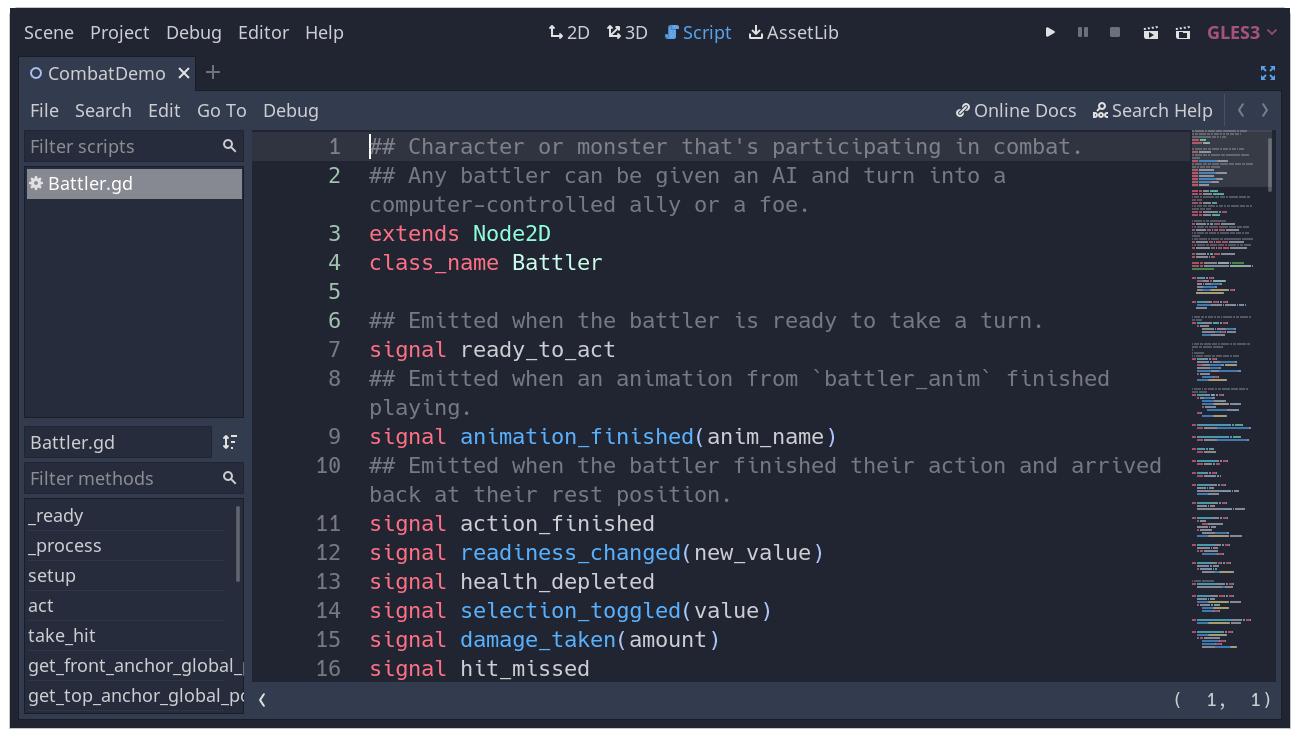
Task: Toggle alphabetical method sorting next to Battler.gd
Action: [227, 441]
